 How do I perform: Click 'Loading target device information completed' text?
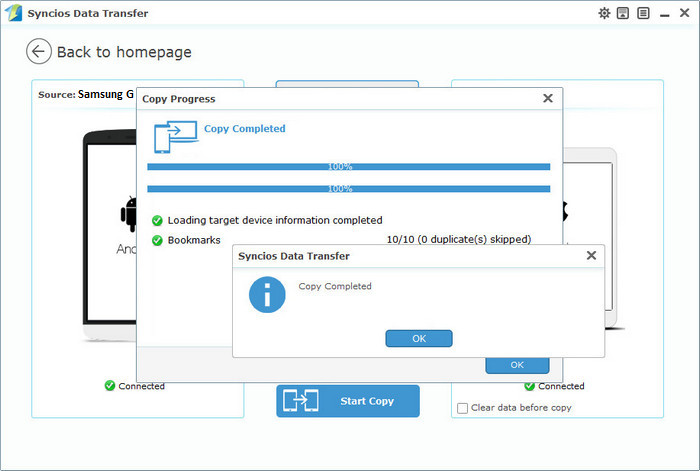click(x=275, y=220)
